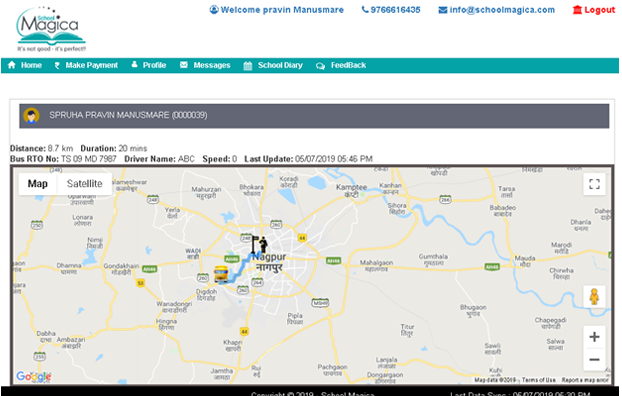This screenshot has width=622, height=396.
Task: Click the highway 44 shield near Khapri
Action: click(x=244, y=331)
